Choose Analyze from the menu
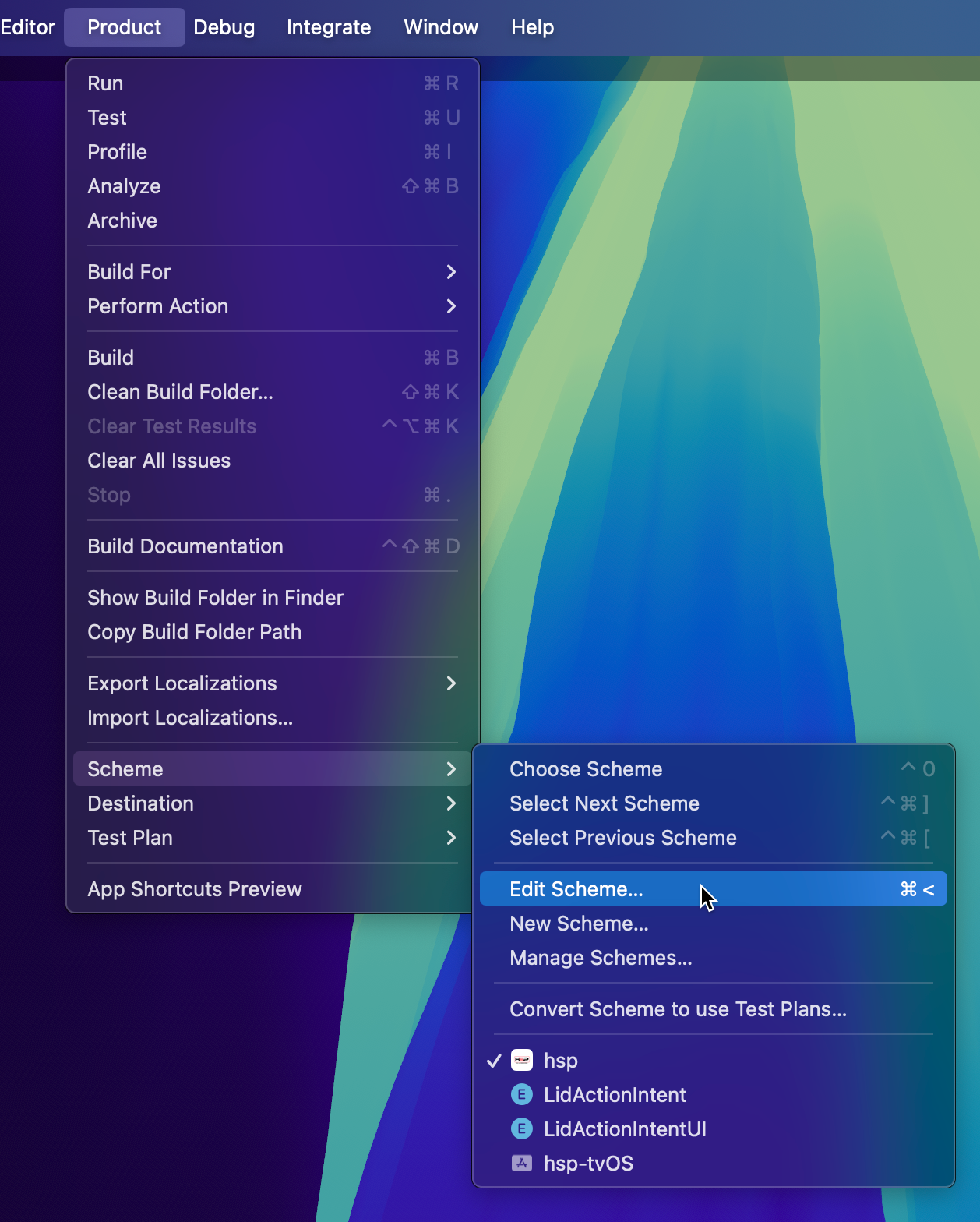980x1222 pixels. pos(273,186)
